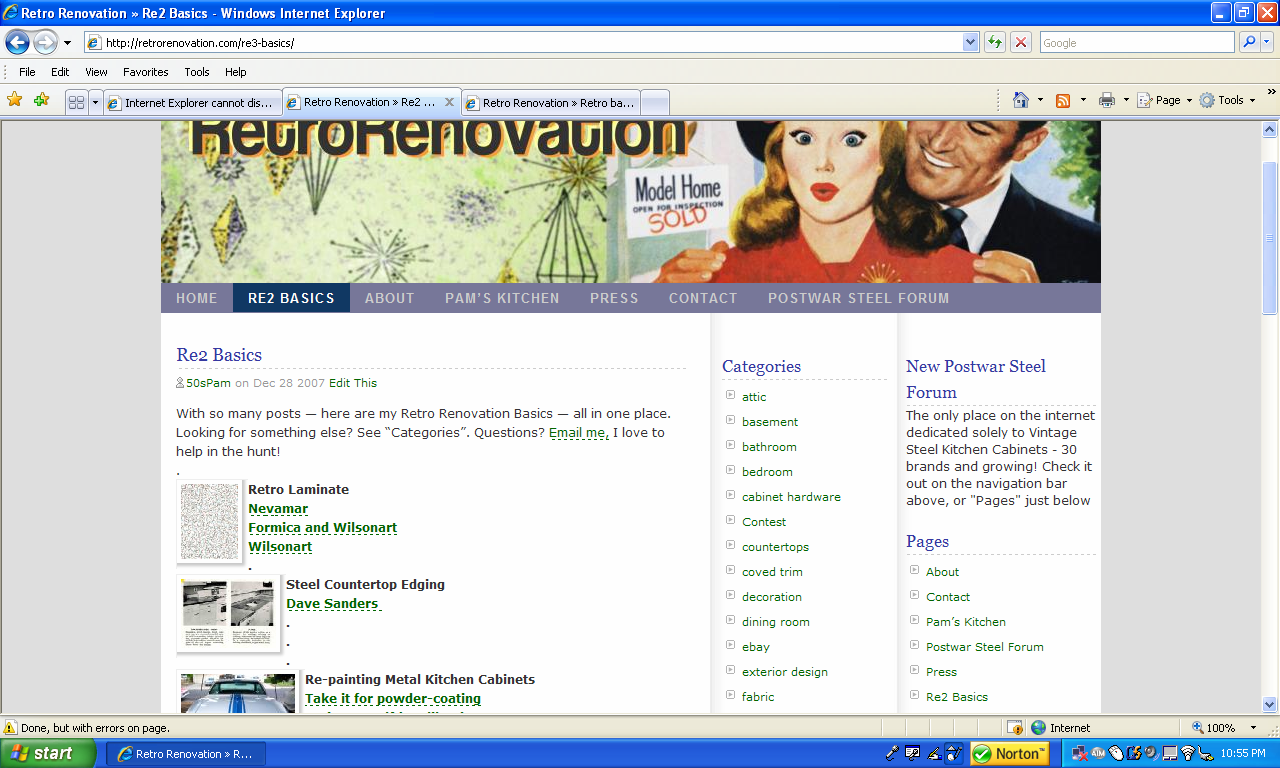Open the 'Formica and Wilsonart' link
The image size is (1280, 768).
coord(322,528)
